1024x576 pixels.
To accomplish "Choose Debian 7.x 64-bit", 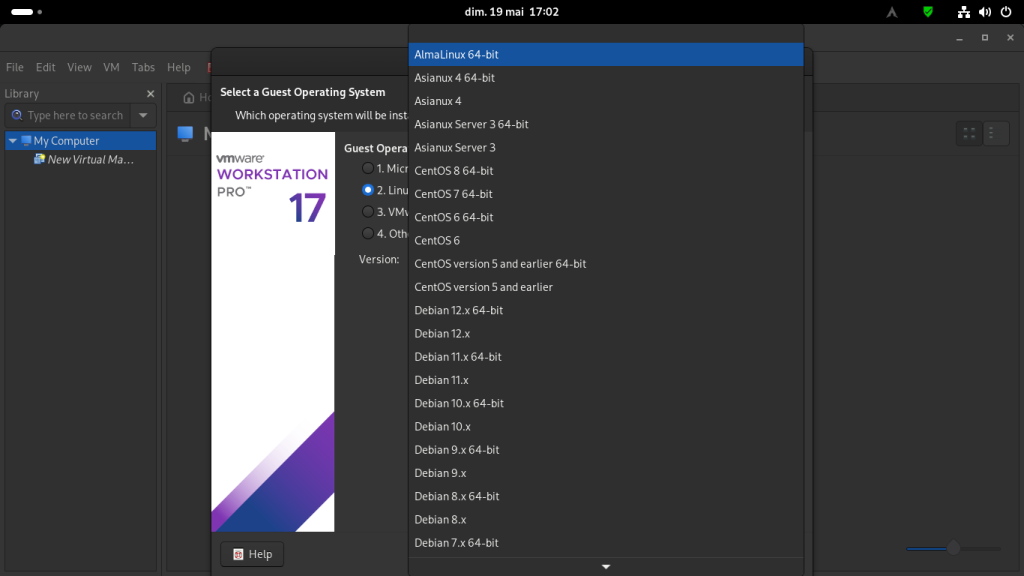I will click(605, 543).
